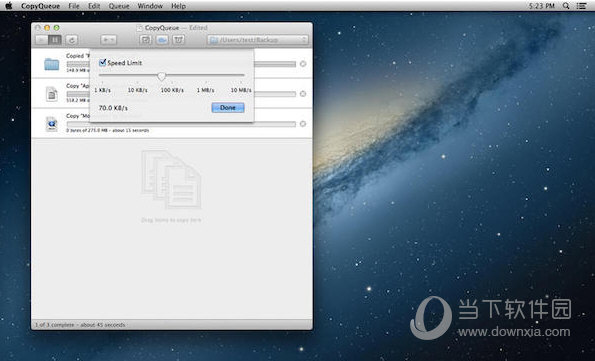Open the Edit menu
This screenshot has width=595, height=361.
94,6
